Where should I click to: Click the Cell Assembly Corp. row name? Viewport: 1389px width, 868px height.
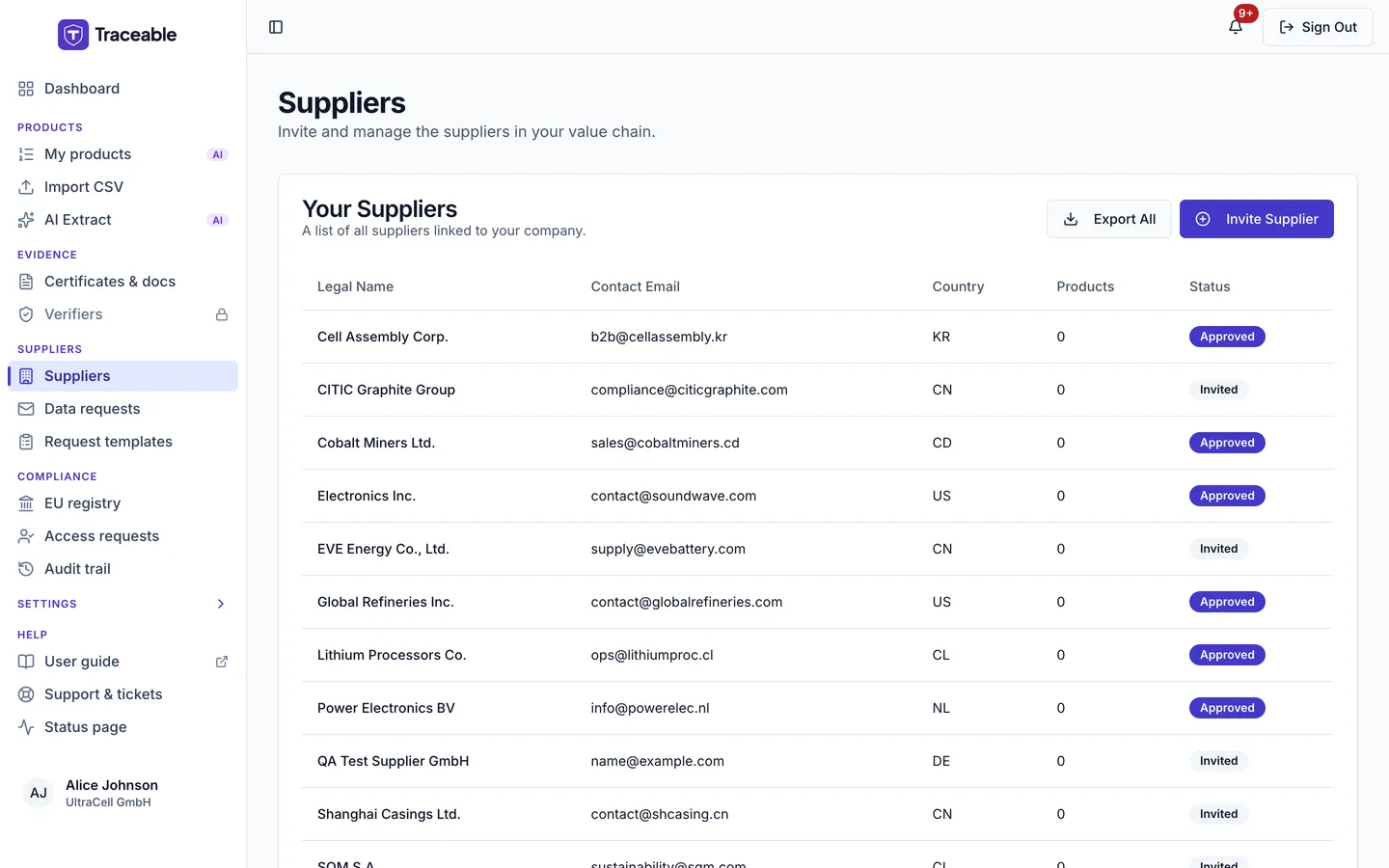click(383, 337)
